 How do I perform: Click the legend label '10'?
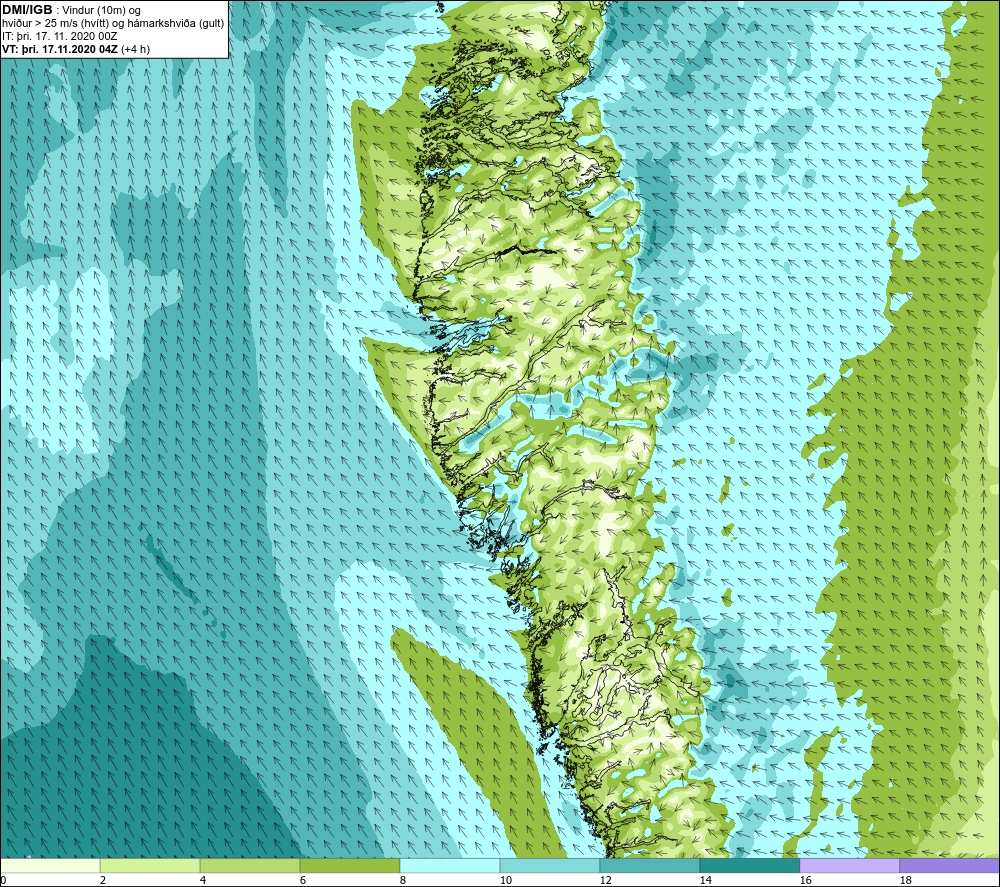point(506,881)
